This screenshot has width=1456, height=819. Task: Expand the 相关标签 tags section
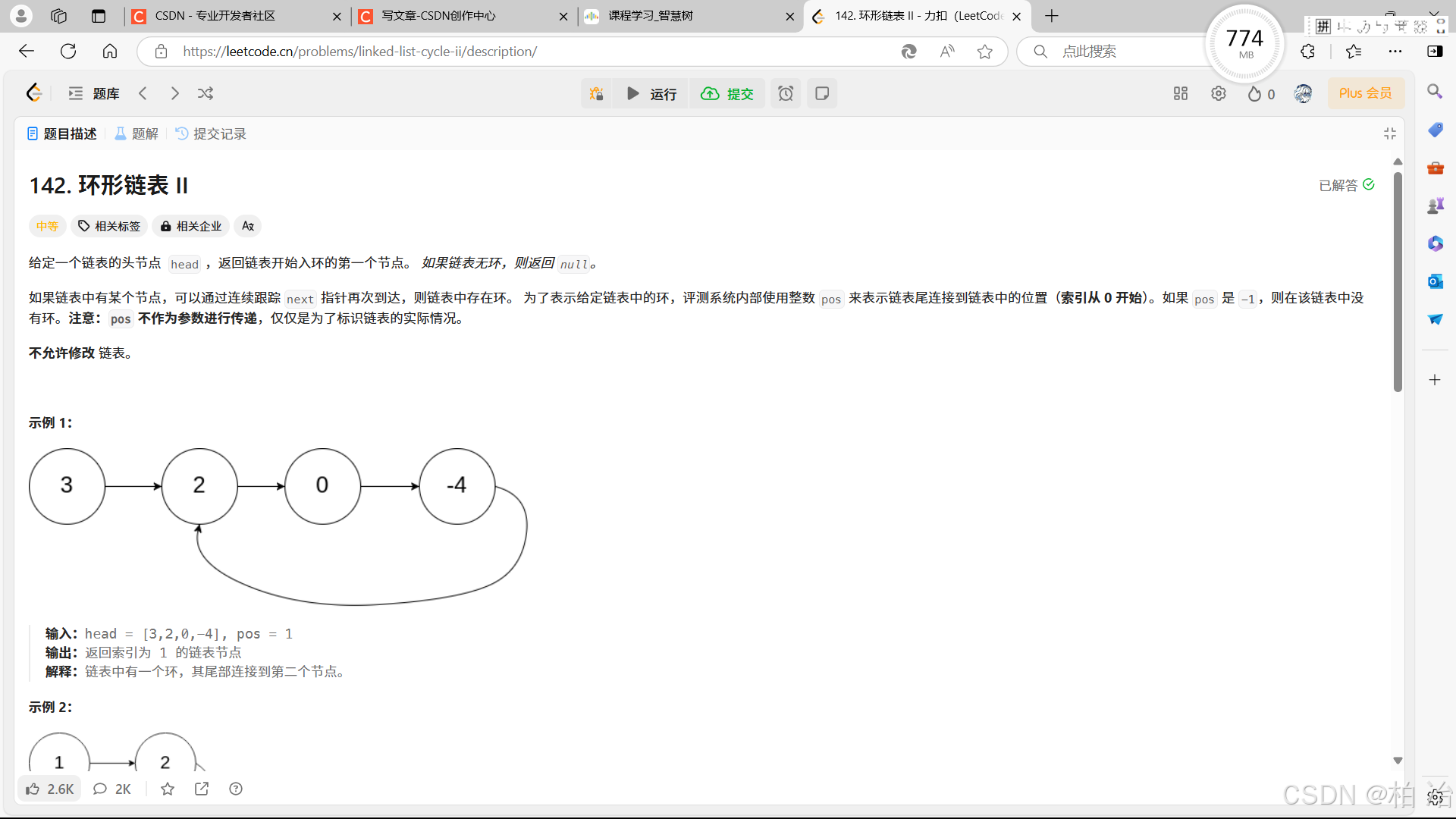pos(108,226)
